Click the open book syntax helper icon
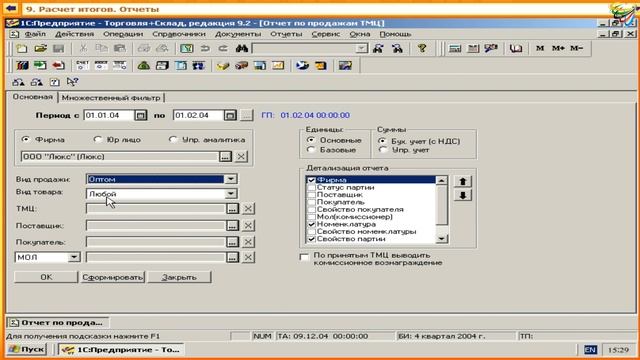 click(x=516, y=49)
